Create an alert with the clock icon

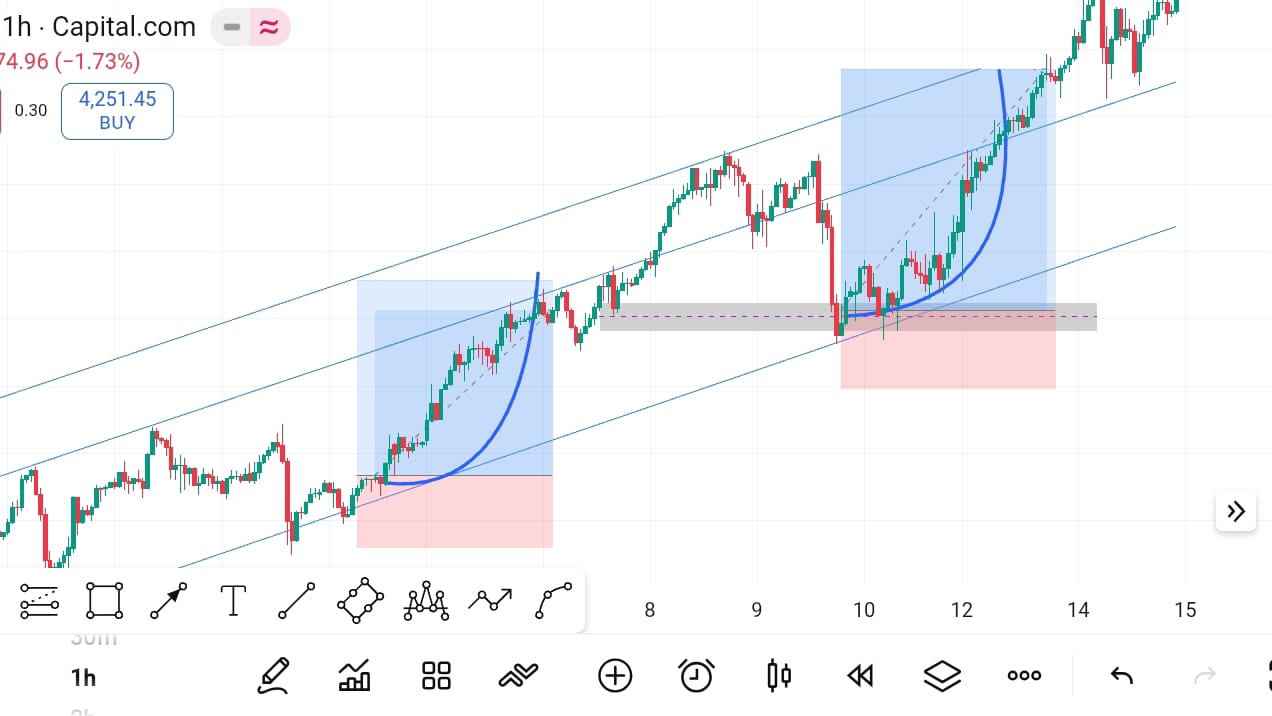click(696, 676)
